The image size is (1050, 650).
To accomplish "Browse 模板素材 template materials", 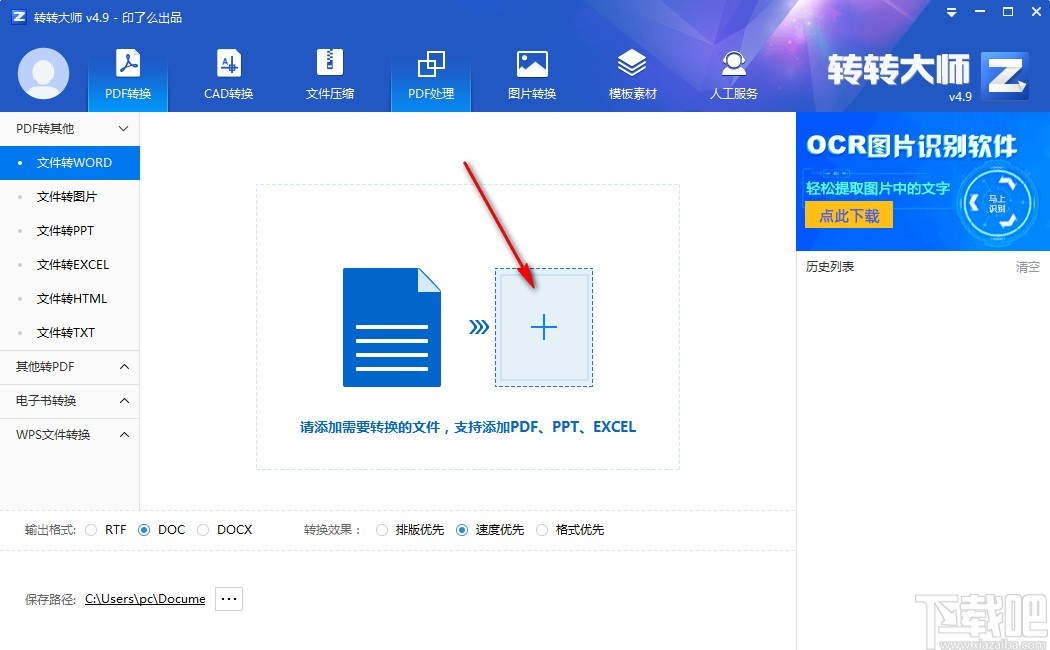I will tap(632, 75).
